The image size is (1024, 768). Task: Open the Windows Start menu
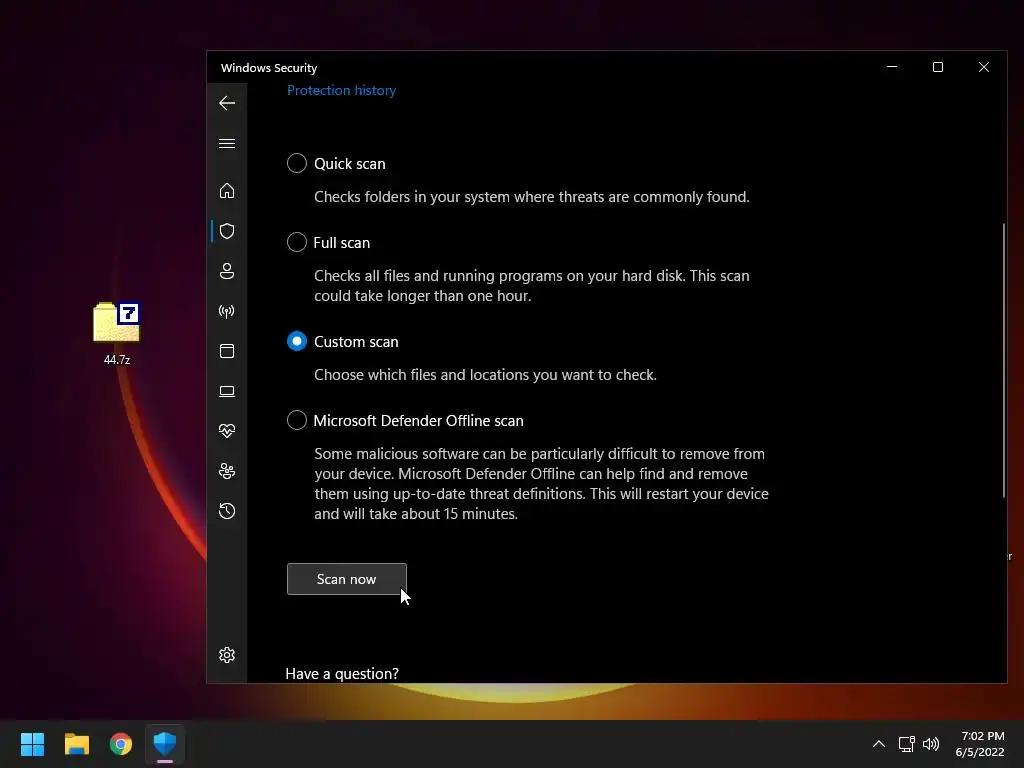pos(32,744)
